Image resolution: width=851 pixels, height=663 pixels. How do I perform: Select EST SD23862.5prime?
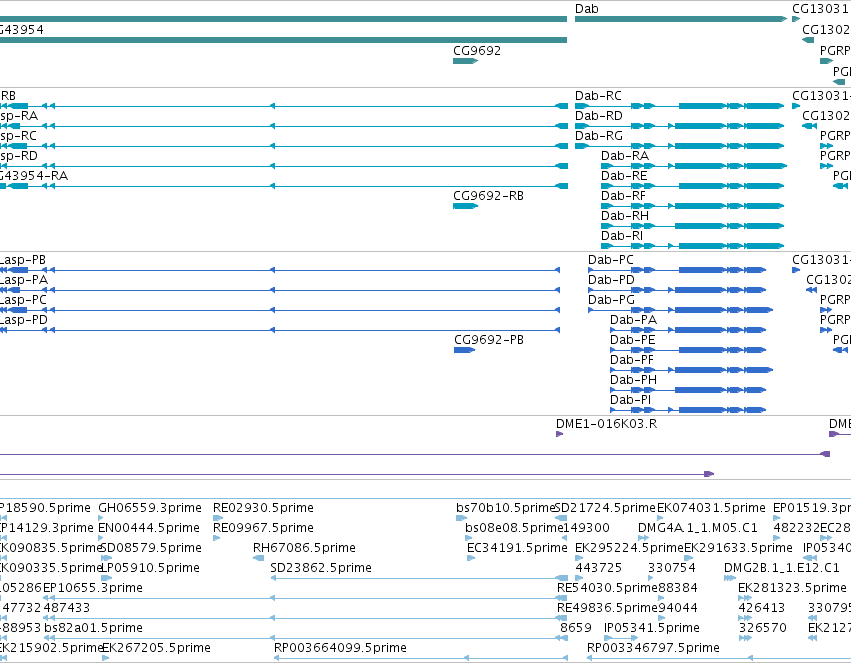[321, 569]
